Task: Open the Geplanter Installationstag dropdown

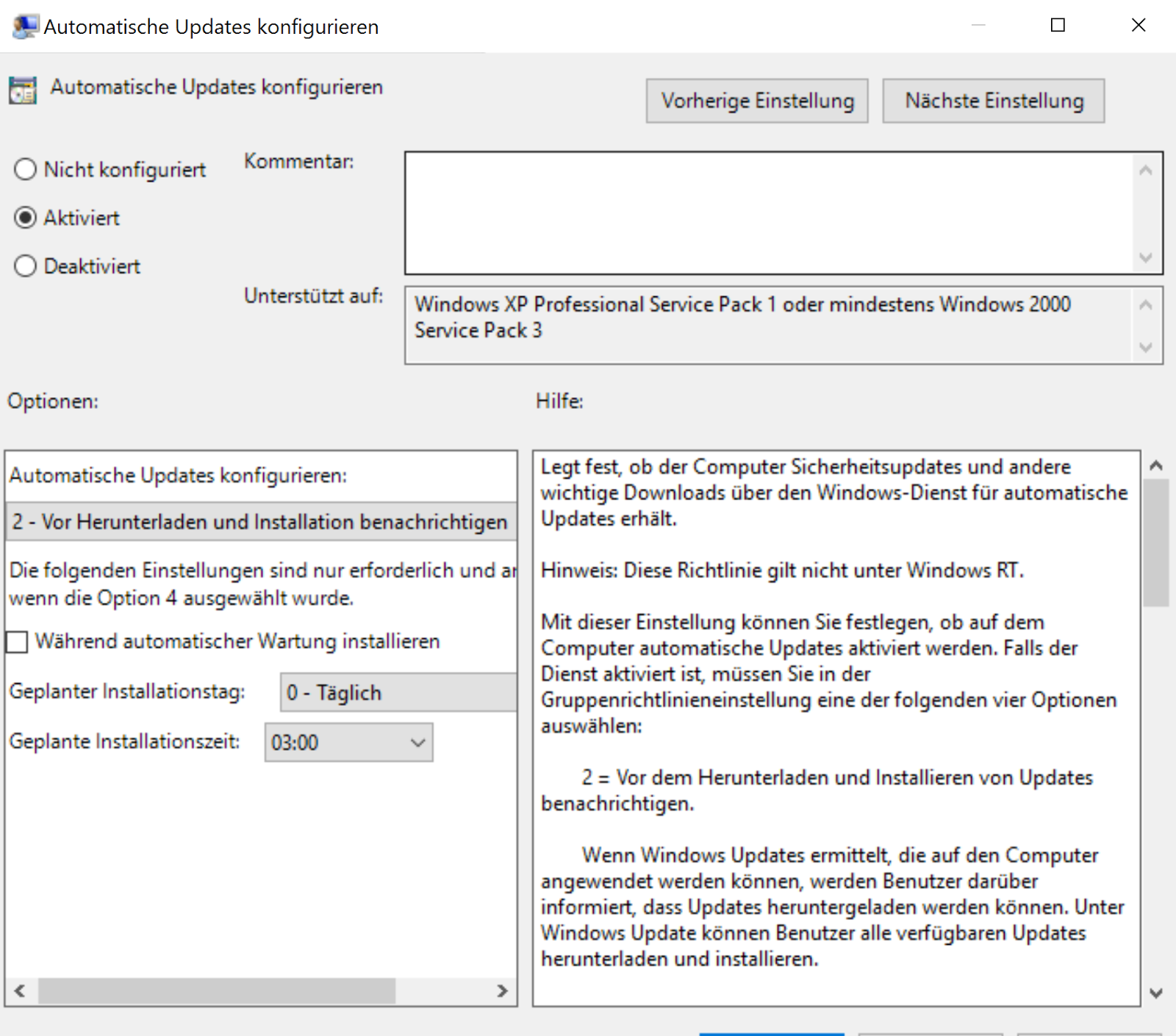Action: point(398,693)
